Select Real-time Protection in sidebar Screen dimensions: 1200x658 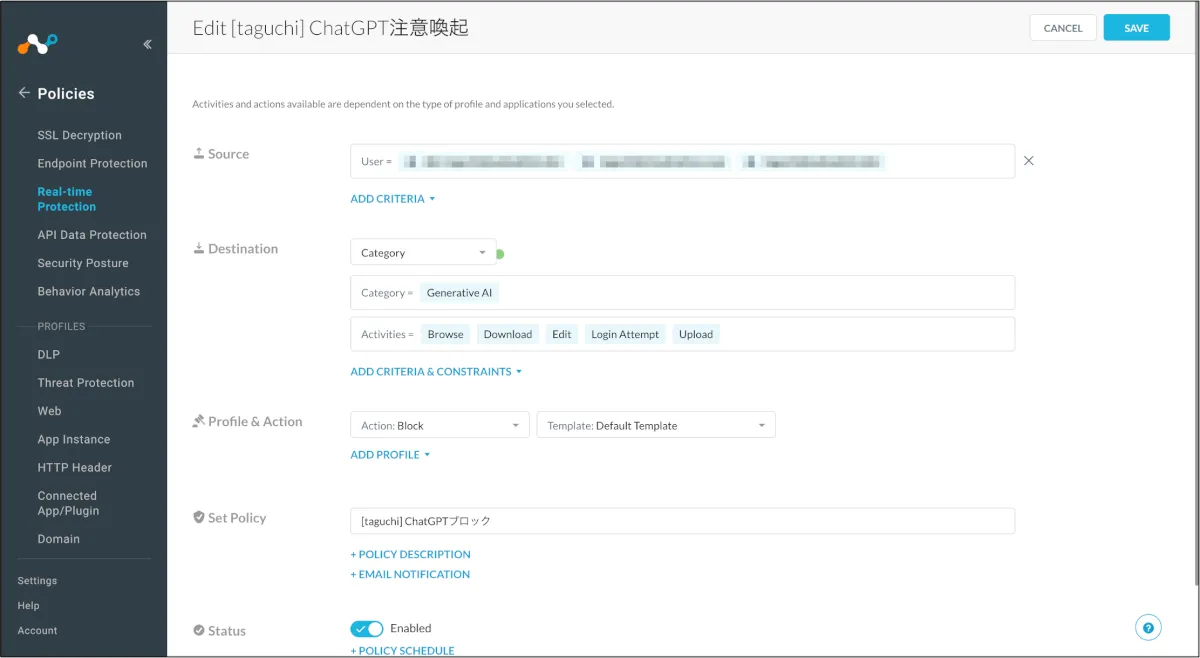(67, 199)
